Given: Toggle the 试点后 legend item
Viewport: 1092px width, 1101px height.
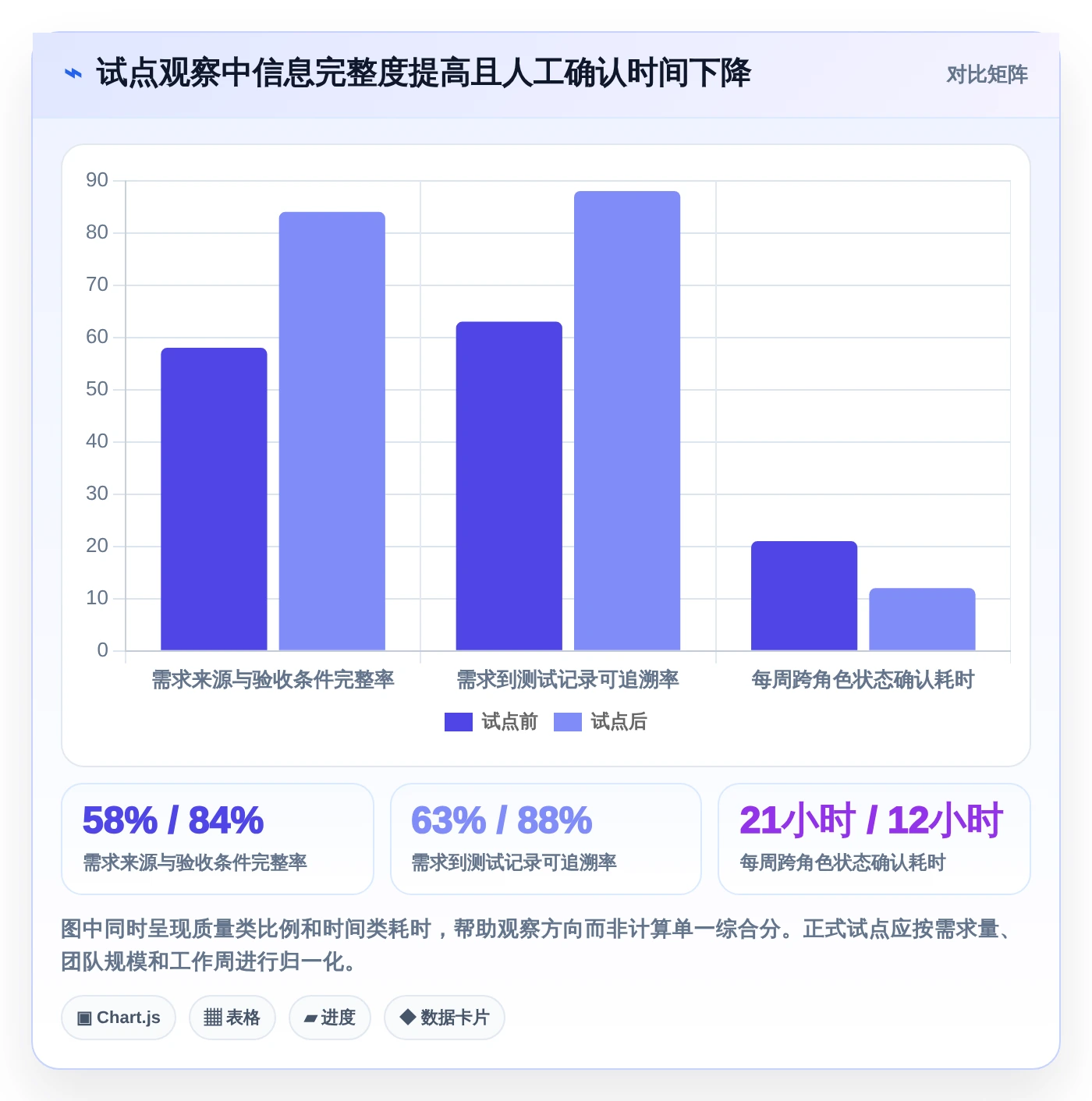Looking at the screenshot, I should [601, 722].
